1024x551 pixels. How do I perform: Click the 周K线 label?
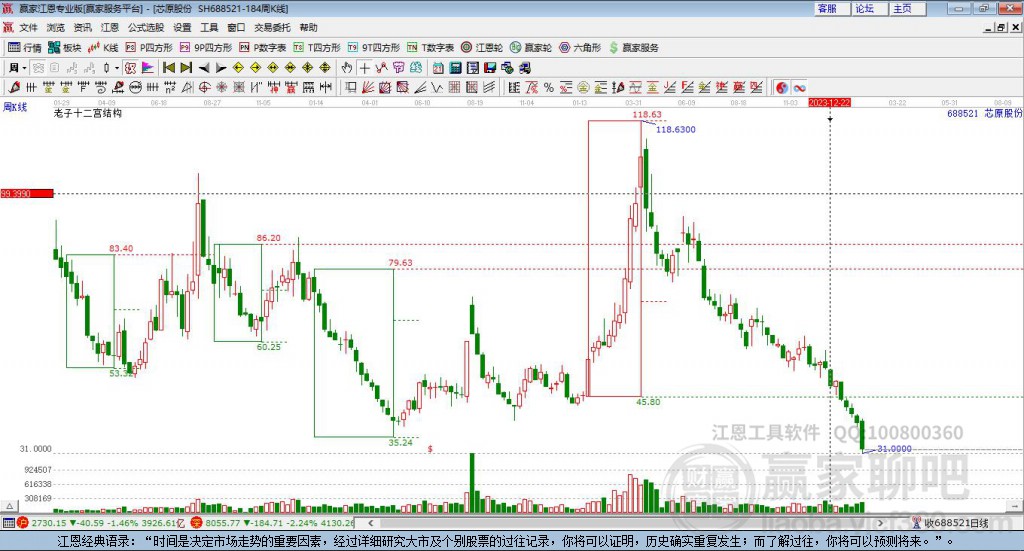15,107
